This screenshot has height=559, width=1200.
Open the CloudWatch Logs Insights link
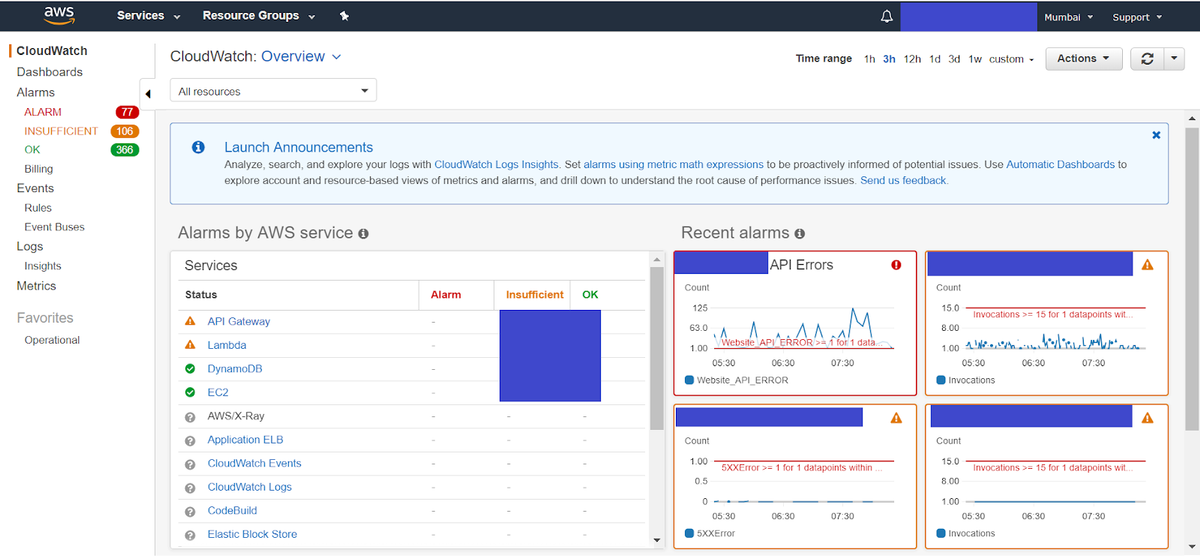click(496, 164)
